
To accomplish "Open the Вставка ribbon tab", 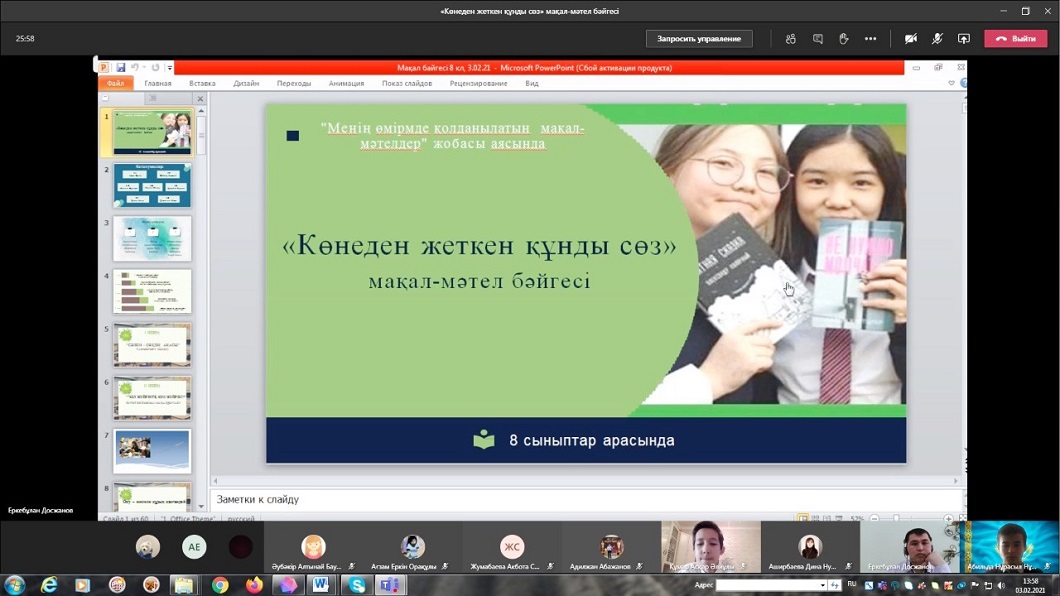I will click(202, 84).
